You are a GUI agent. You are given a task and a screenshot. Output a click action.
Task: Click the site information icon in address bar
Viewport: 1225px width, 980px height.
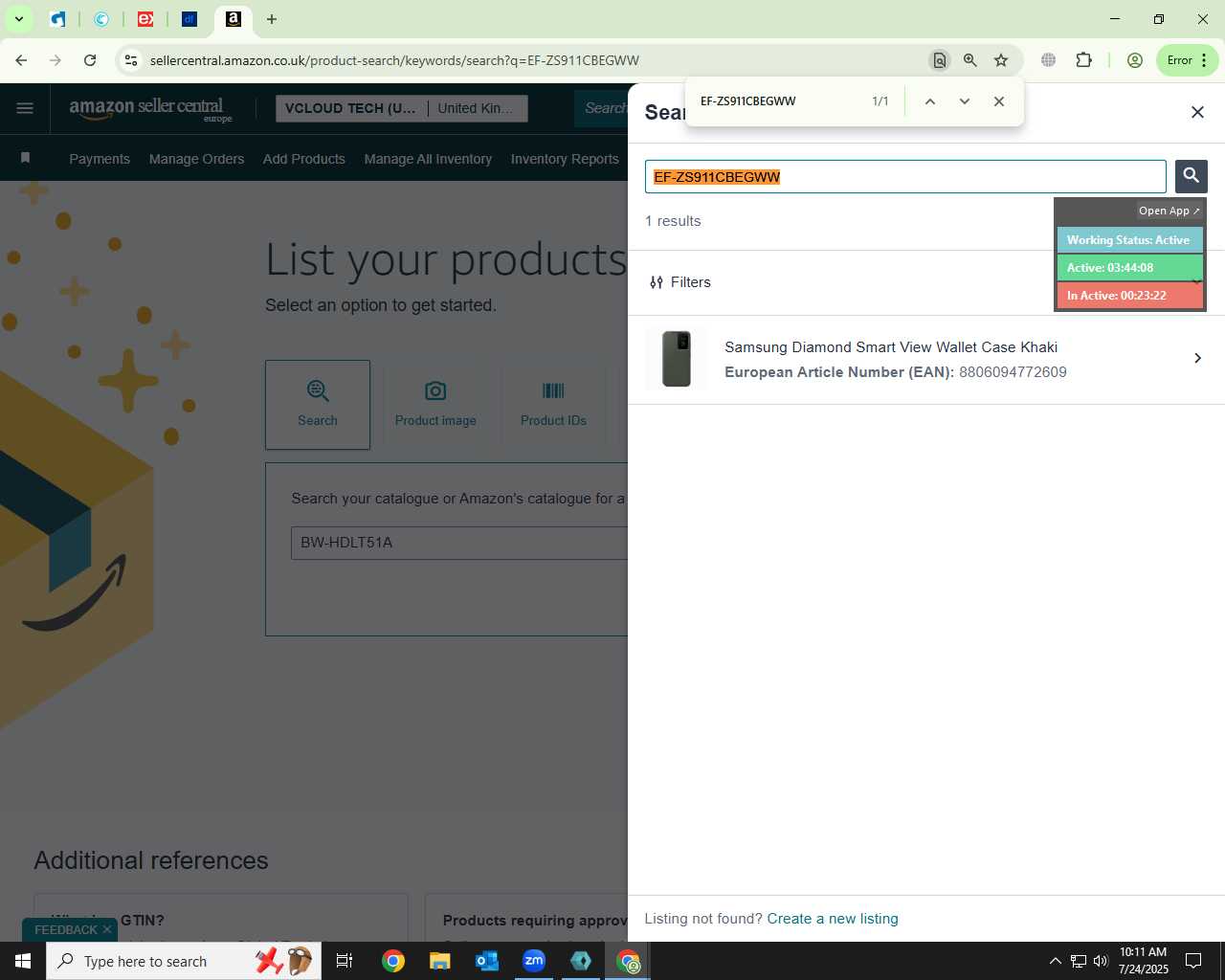(131, 60)
